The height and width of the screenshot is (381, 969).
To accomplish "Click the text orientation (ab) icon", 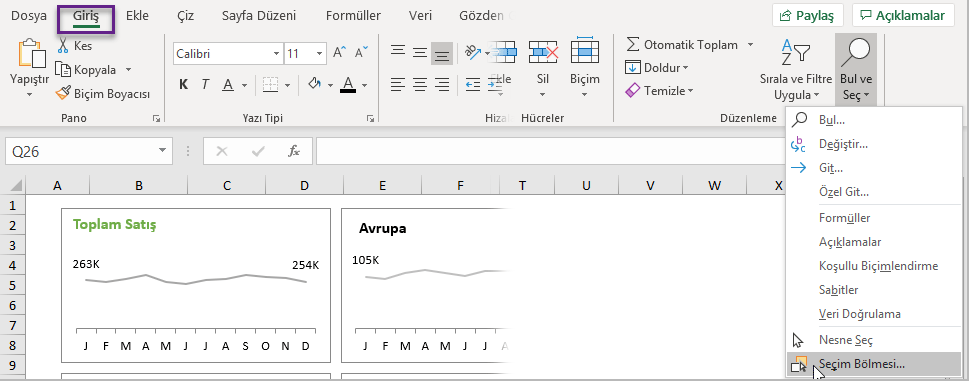I will [x=473, y=53].
